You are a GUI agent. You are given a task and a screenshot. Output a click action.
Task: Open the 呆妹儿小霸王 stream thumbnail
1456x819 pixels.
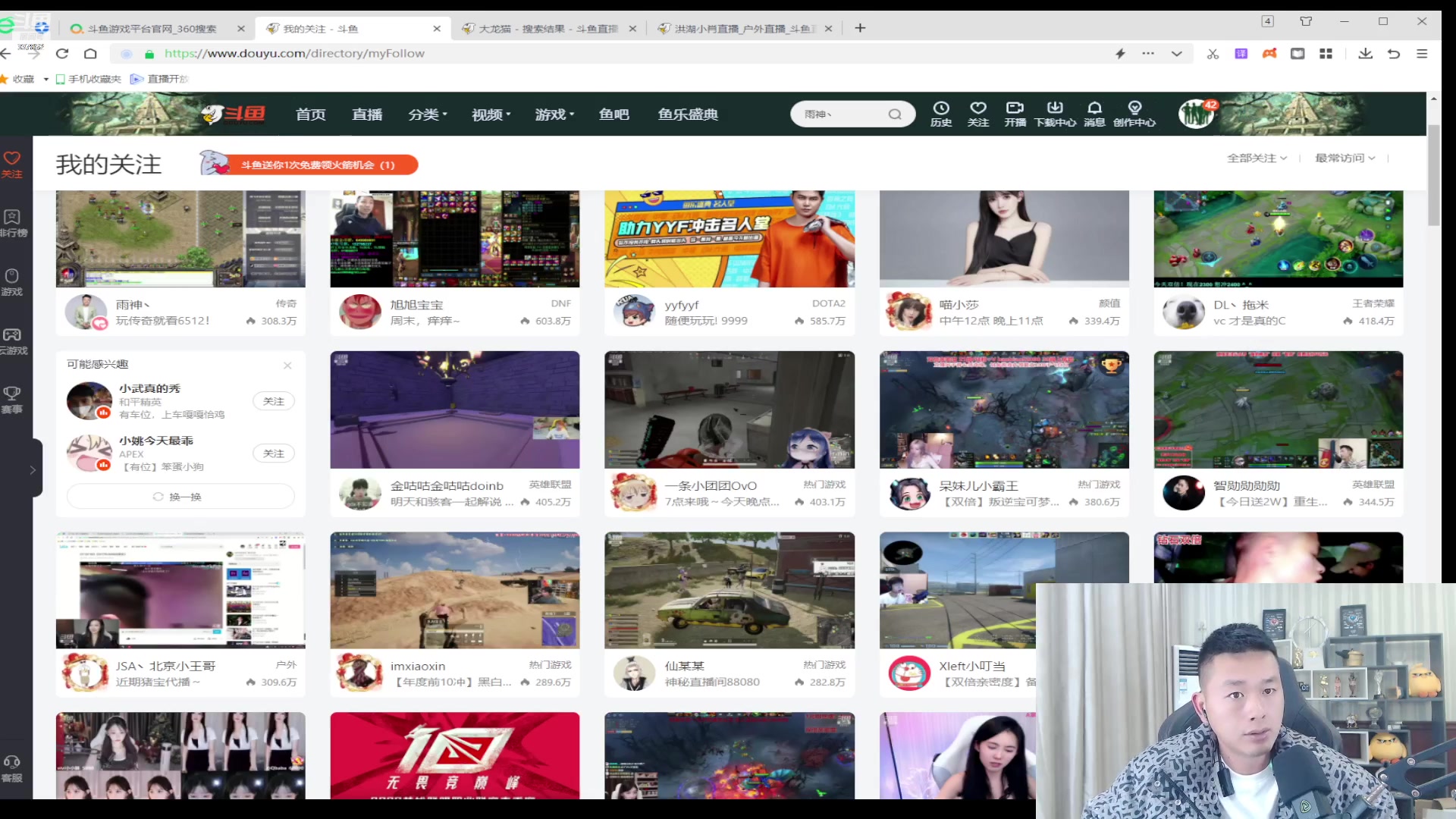click(x=1004, y=409)
